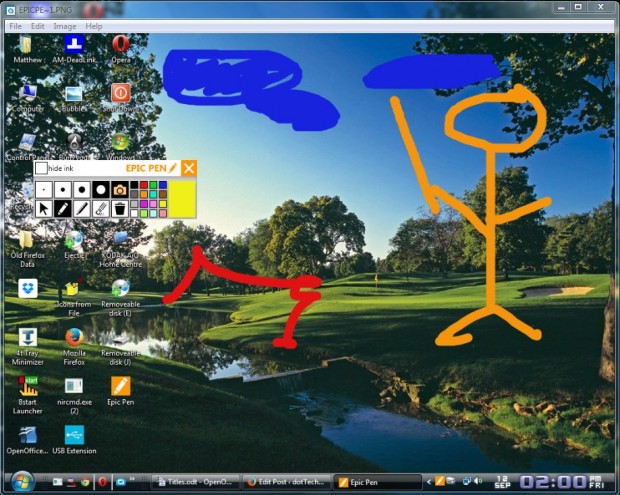Open the Epic Pen desktop shortcut
Screen dimensions: 620x495
(x=121, y=391)
